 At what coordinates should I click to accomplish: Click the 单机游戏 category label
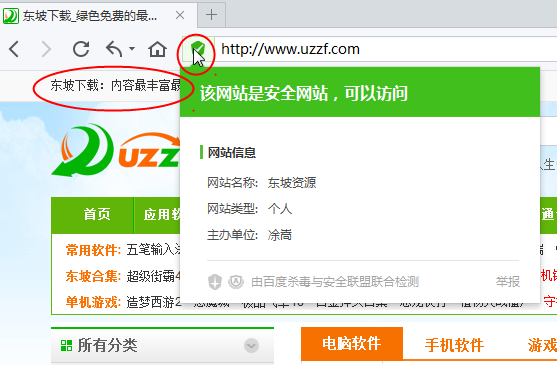(x=93, y=302)
